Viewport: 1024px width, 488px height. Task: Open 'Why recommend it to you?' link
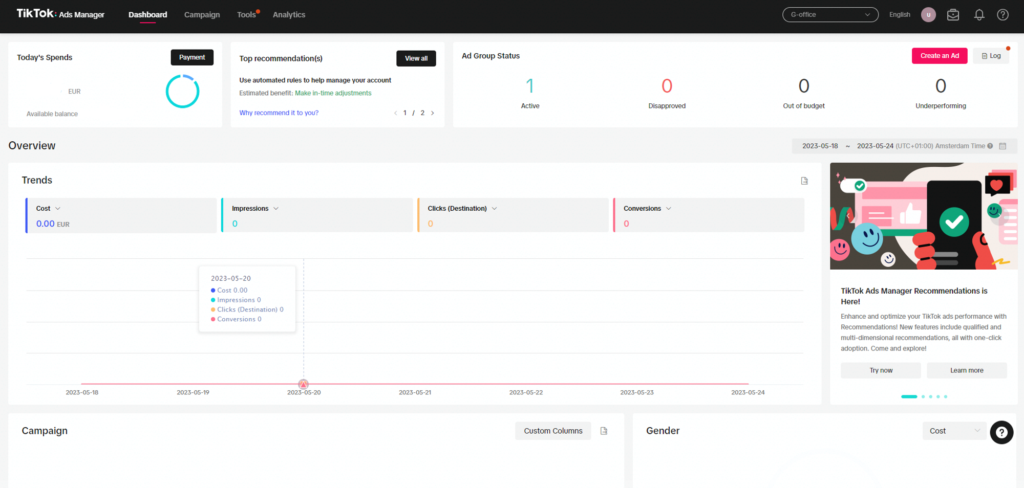279,113
